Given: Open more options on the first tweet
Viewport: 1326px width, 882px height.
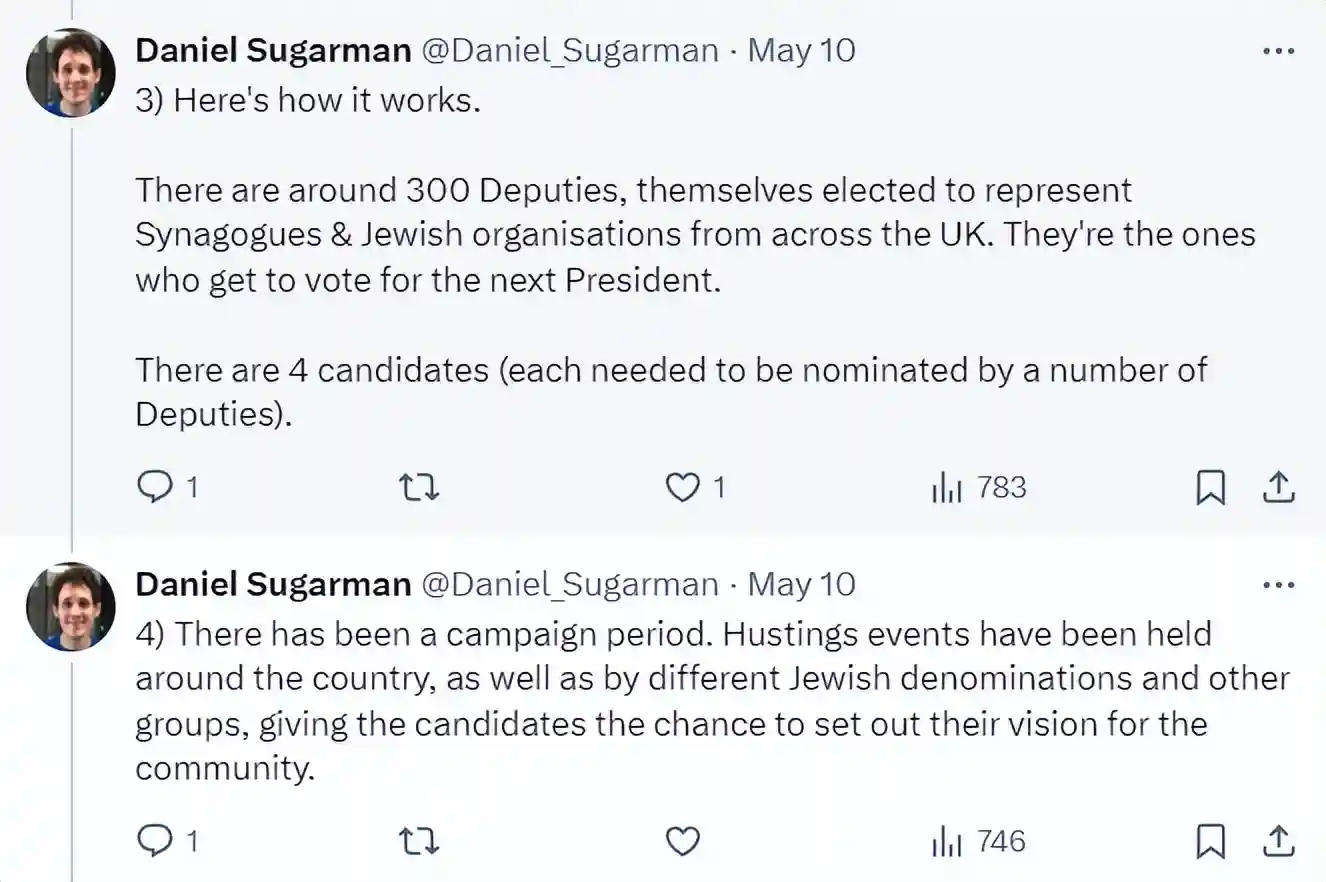Looking at the screenshot, I should click(x=1278, y=50).
